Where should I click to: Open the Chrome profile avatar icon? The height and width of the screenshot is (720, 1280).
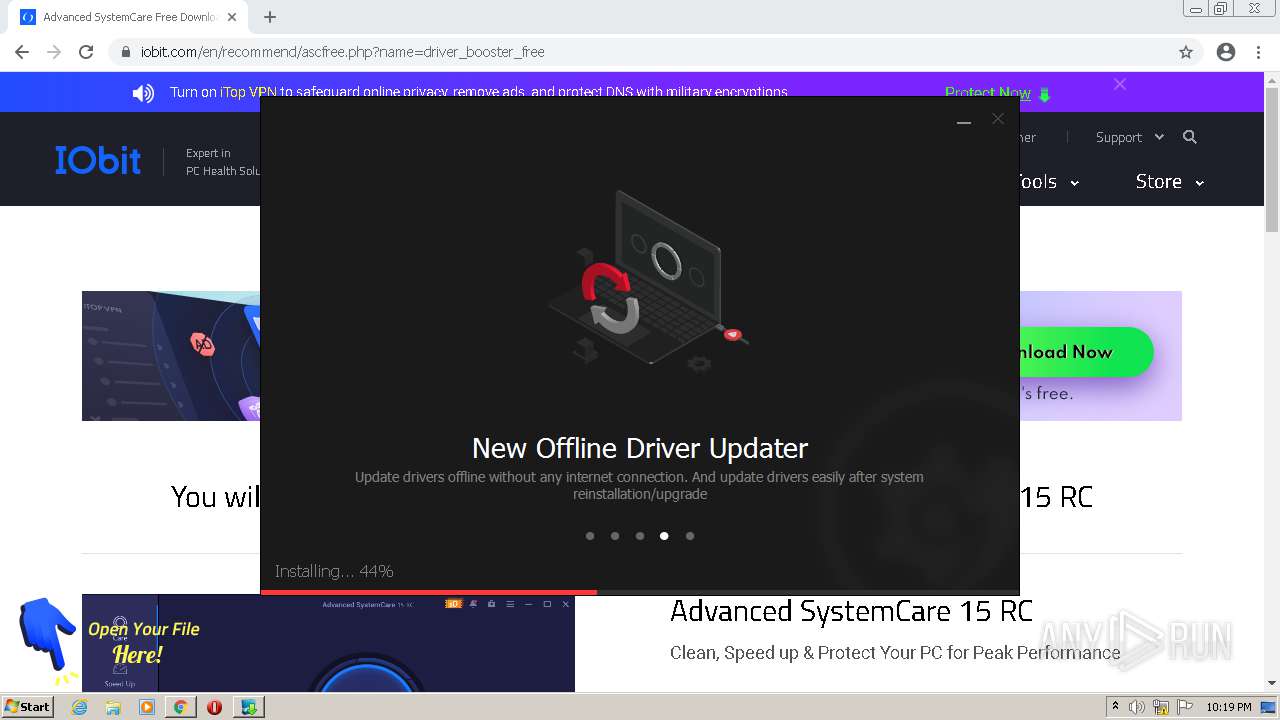1226,52
